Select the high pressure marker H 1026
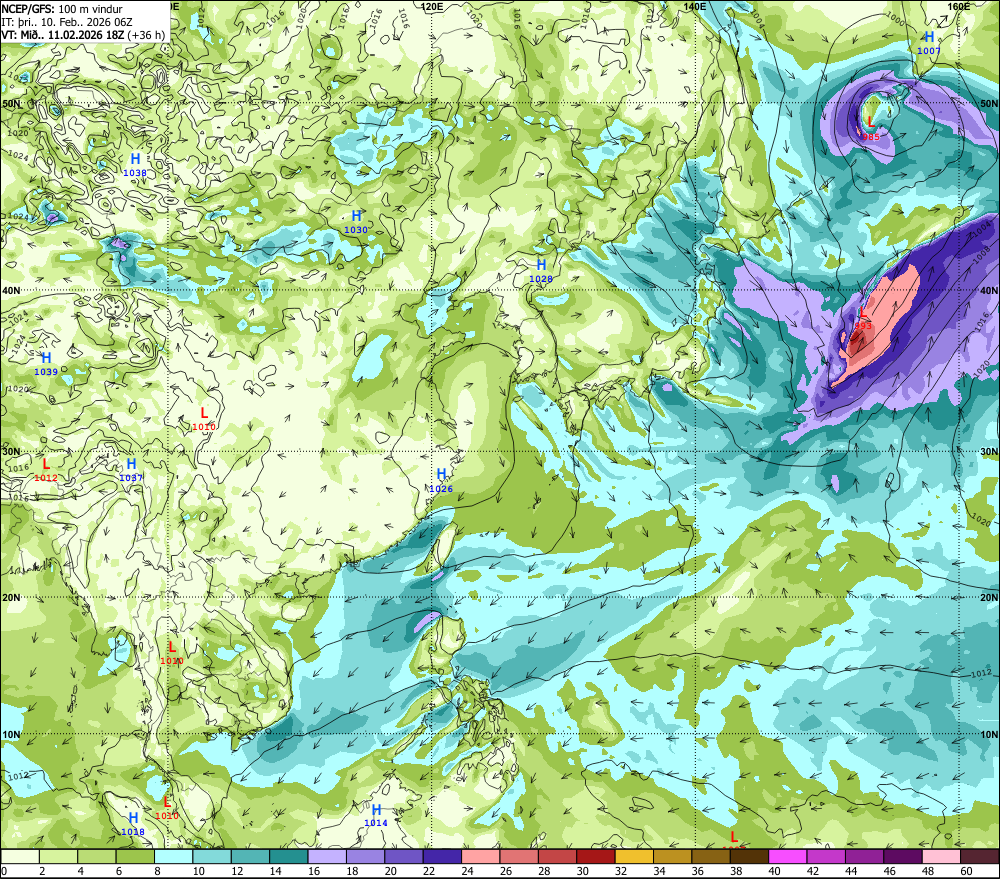1000x879 pixels. (441, 480)
